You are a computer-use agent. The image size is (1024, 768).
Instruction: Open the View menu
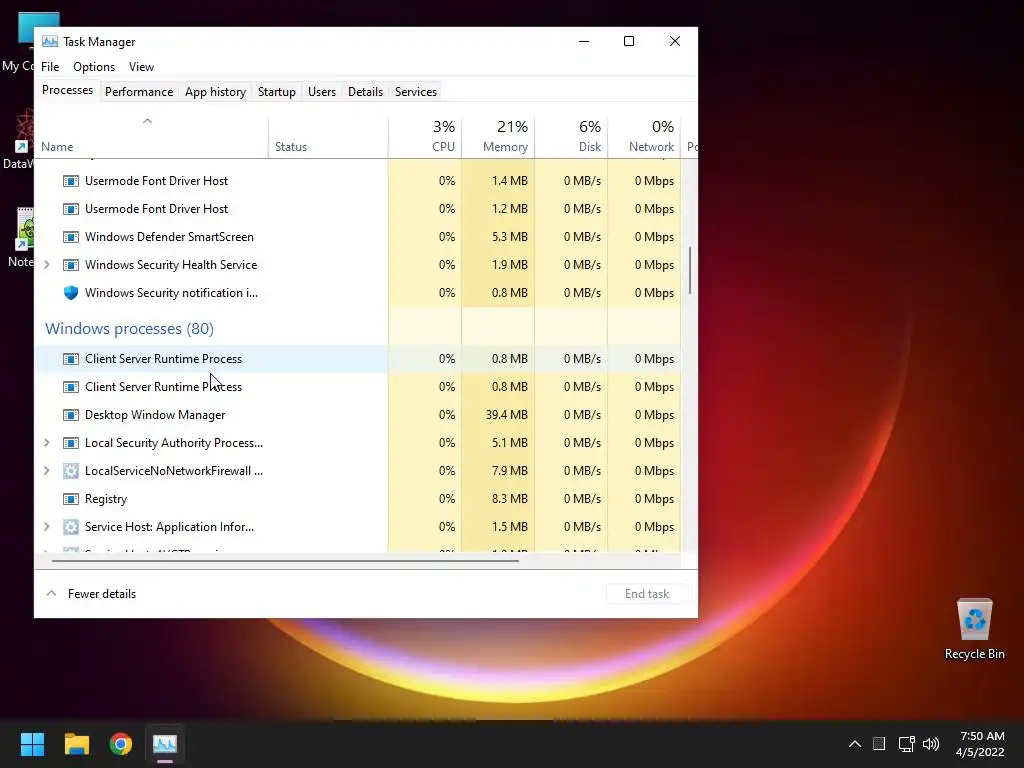coord(141,67)
